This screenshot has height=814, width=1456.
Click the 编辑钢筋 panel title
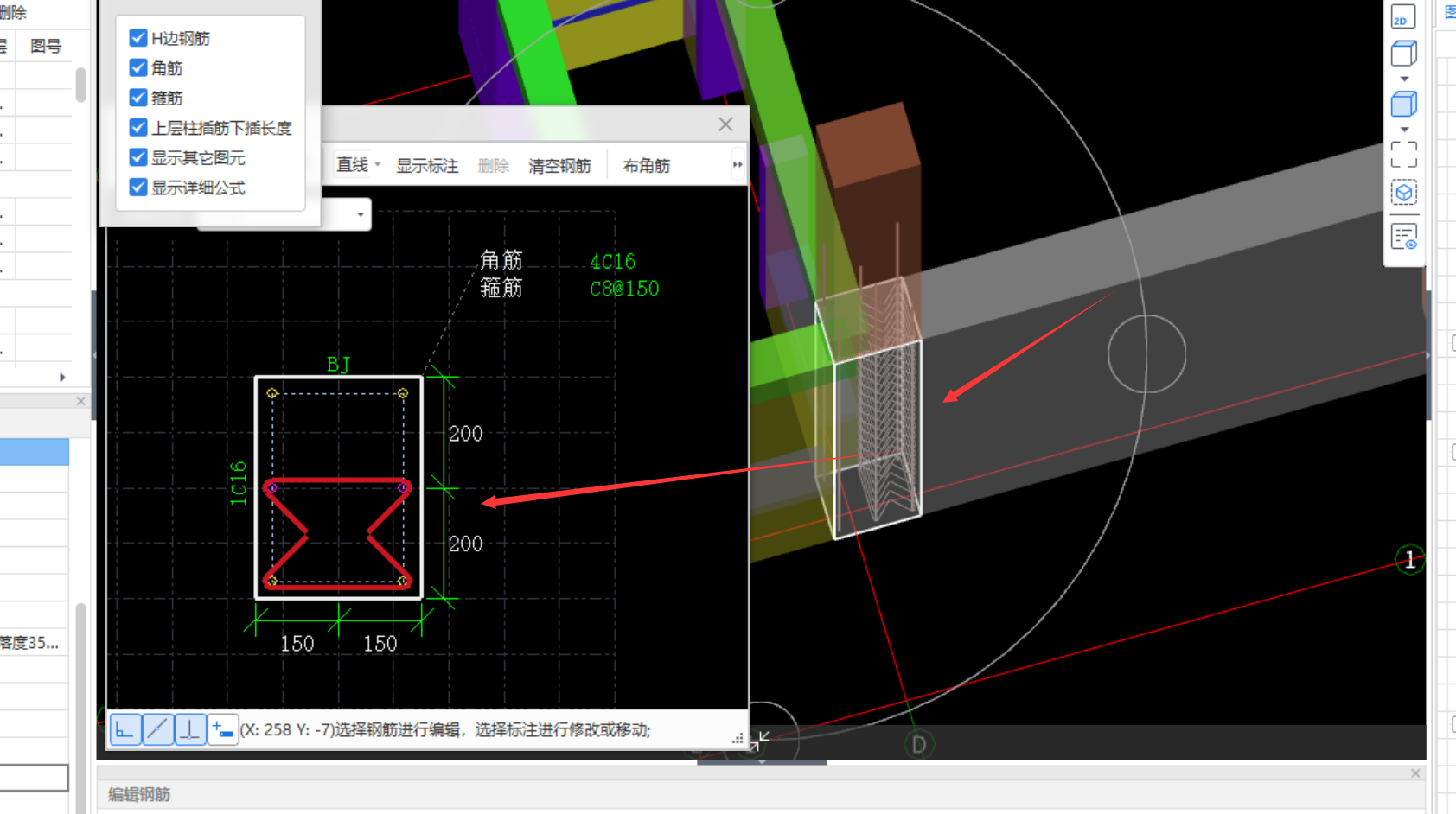pyautogui.click(x=139, y=794)
